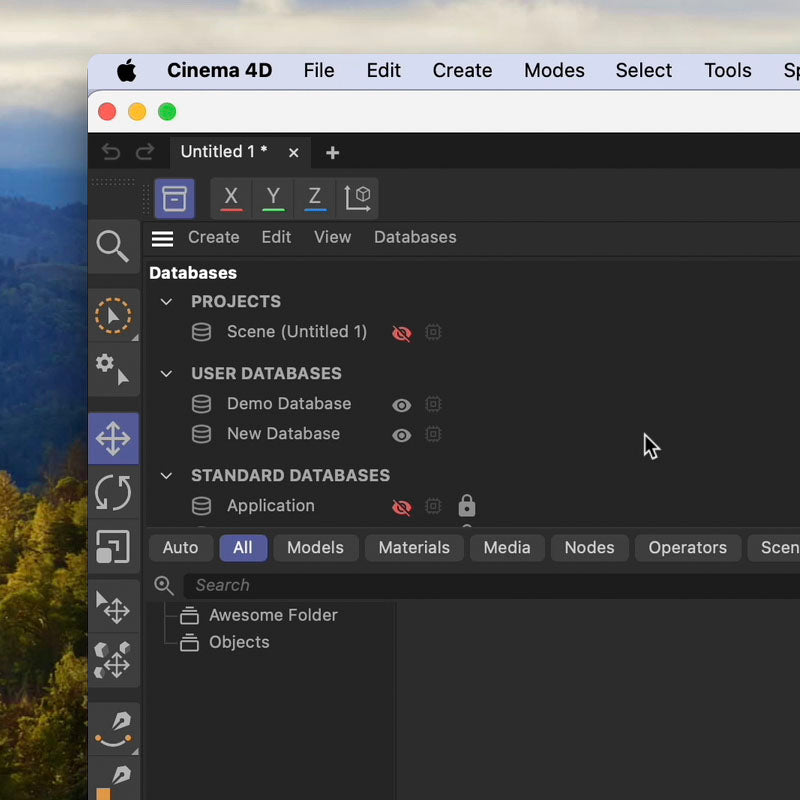Click the database icon beside Demo Database
This screenshot has width=800, height=800.
coord(201,404)
